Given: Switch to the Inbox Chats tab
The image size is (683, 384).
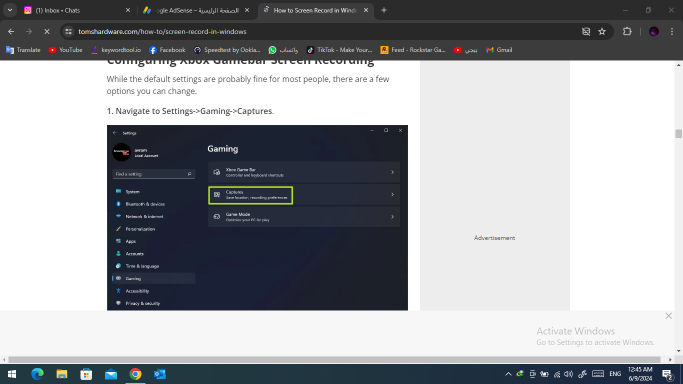Looking at the screenshot, I should pos(77,10).
